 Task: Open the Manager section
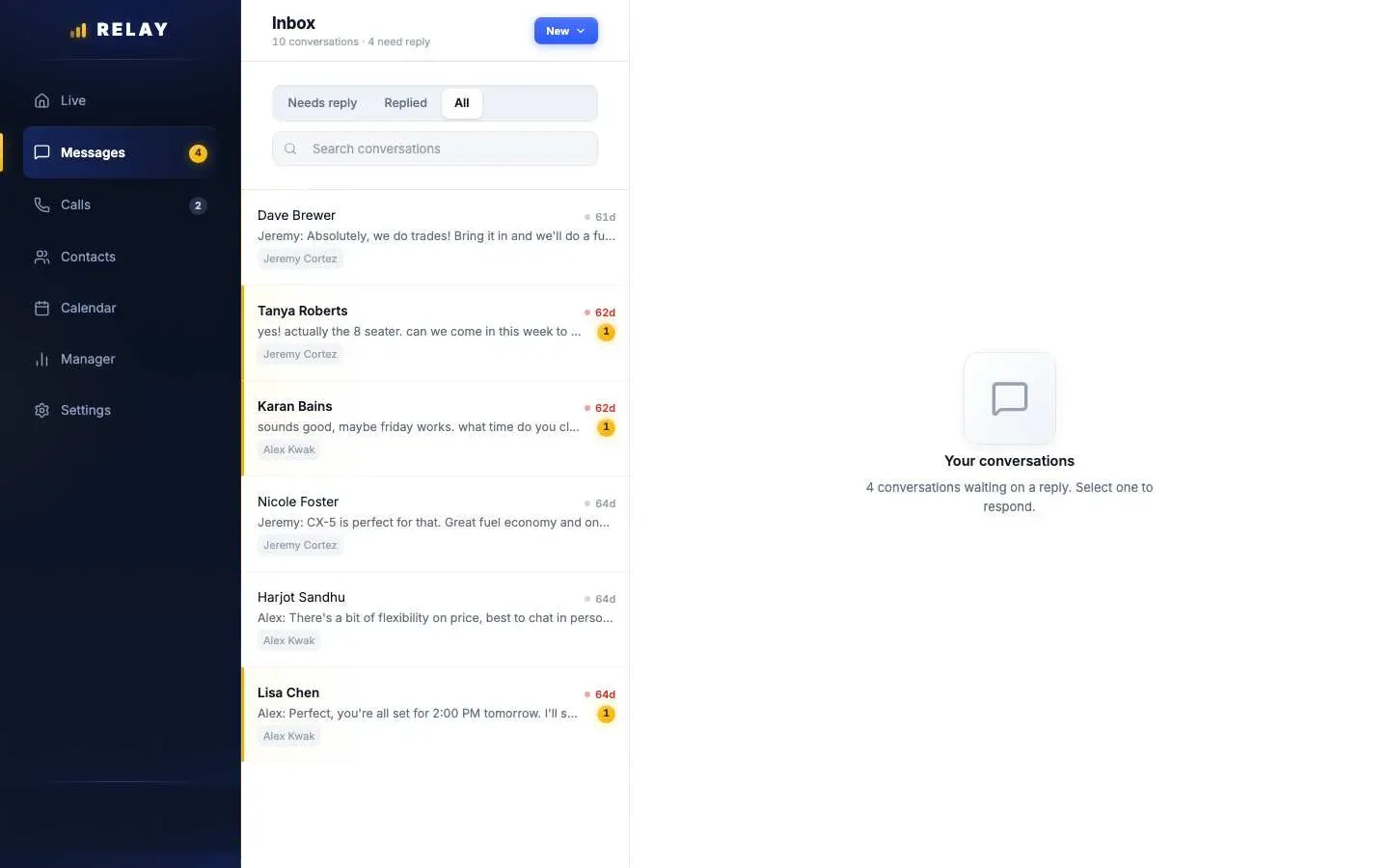[x=120, y=359]
